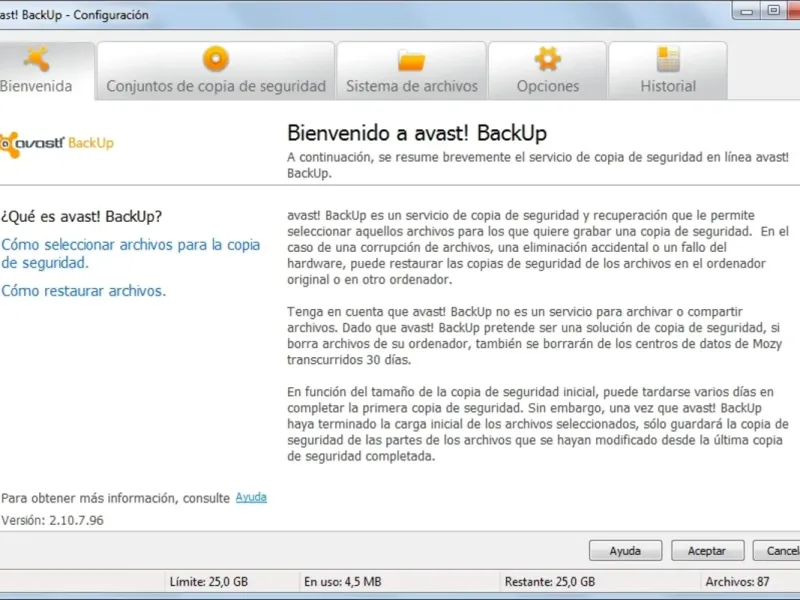Click the Restante: 25,0 GB status entry
The height and width of the screenshot is (600, 800).
coord(549,582)
